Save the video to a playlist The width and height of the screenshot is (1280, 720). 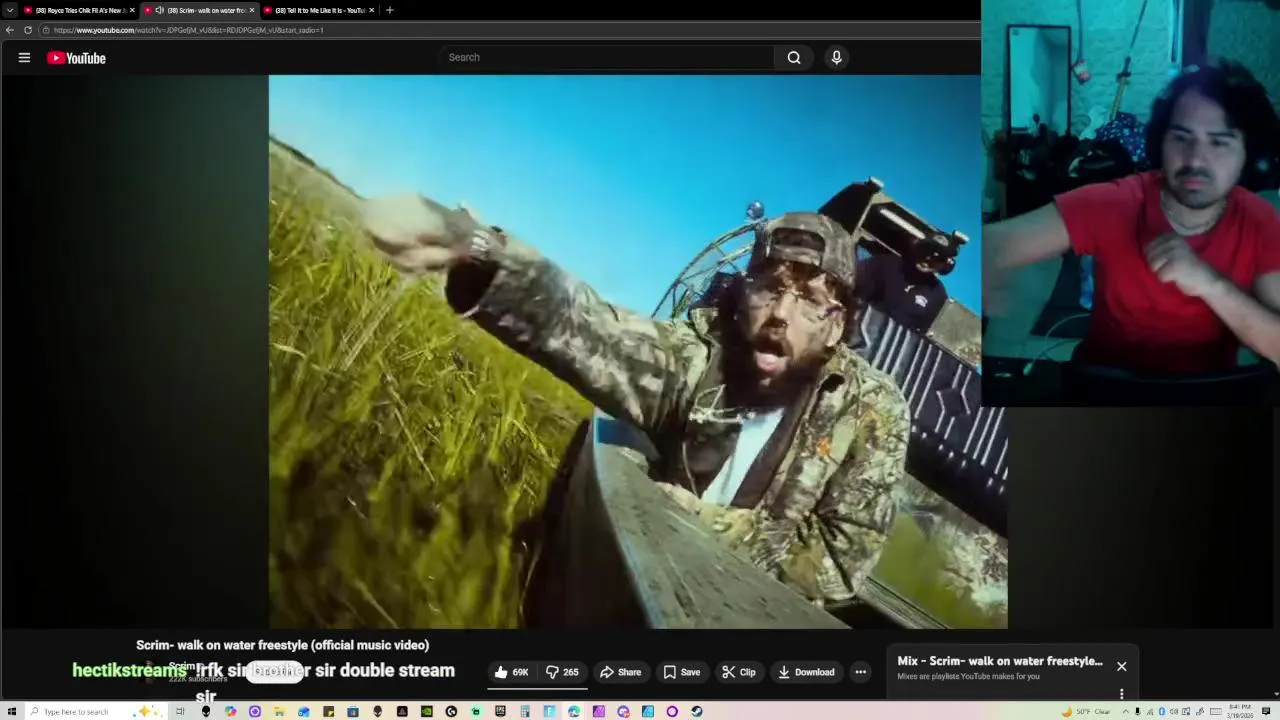(681, 672)
